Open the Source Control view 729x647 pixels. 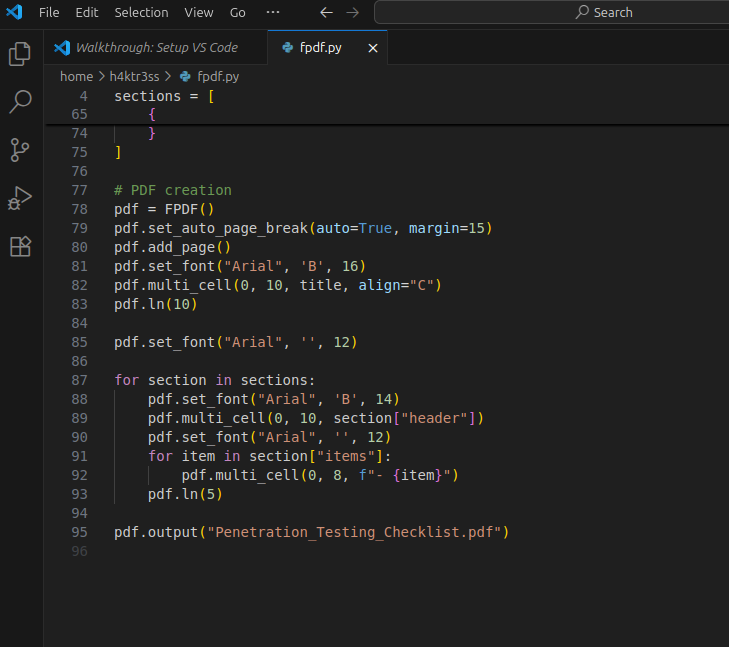20,150
